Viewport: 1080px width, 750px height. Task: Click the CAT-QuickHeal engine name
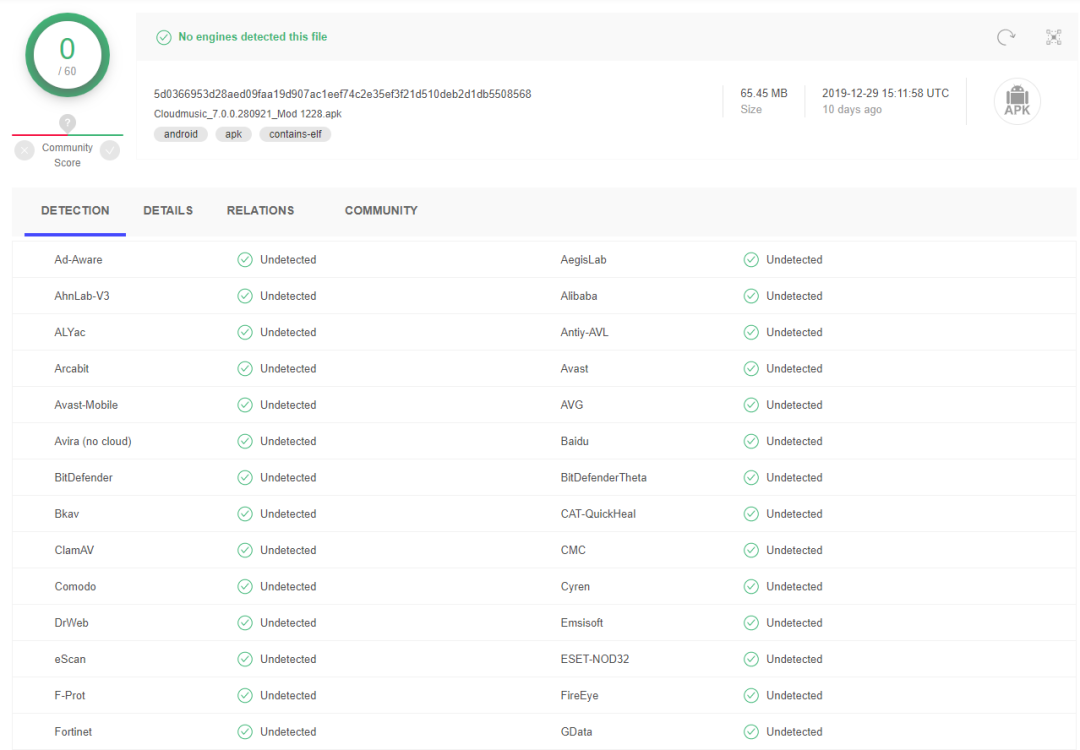click(x=598, y=514)
